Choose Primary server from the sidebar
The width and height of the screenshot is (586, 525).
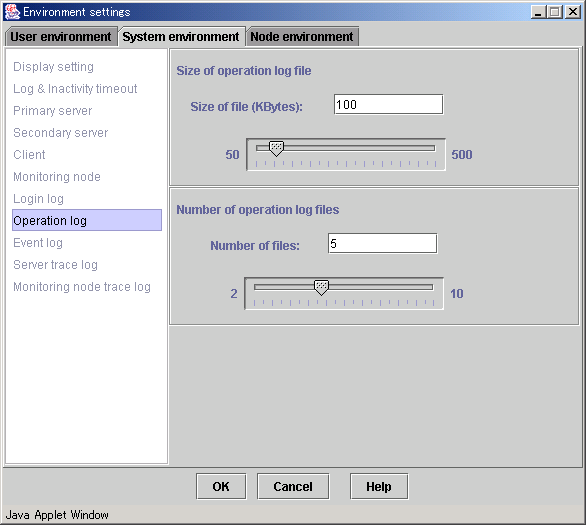click(x=53, y=111)
